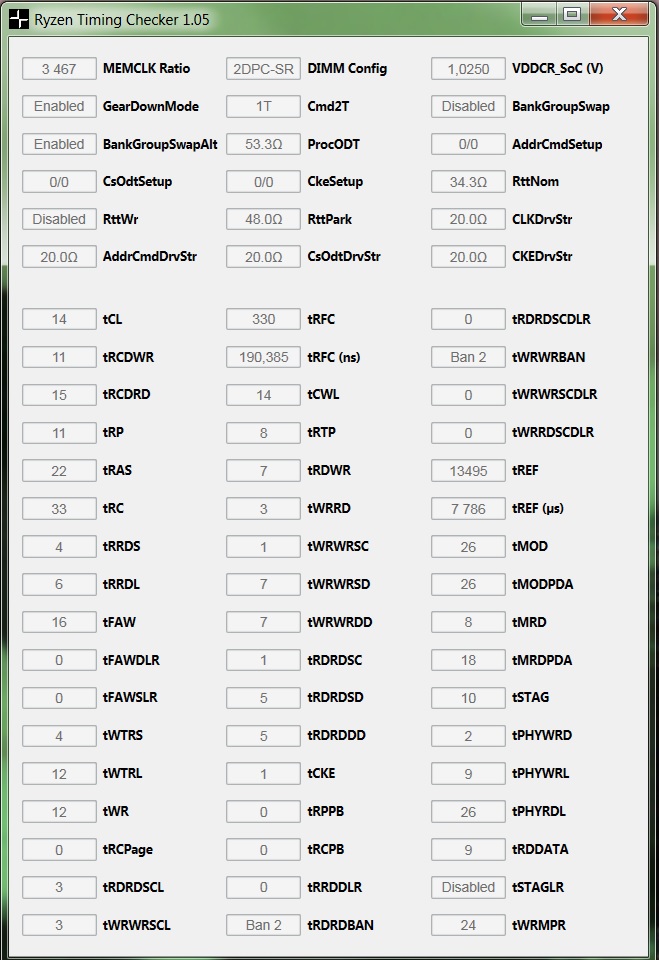659x960 pixels.
Task: Select the tSTAG value 10
Action: [469, 699]
